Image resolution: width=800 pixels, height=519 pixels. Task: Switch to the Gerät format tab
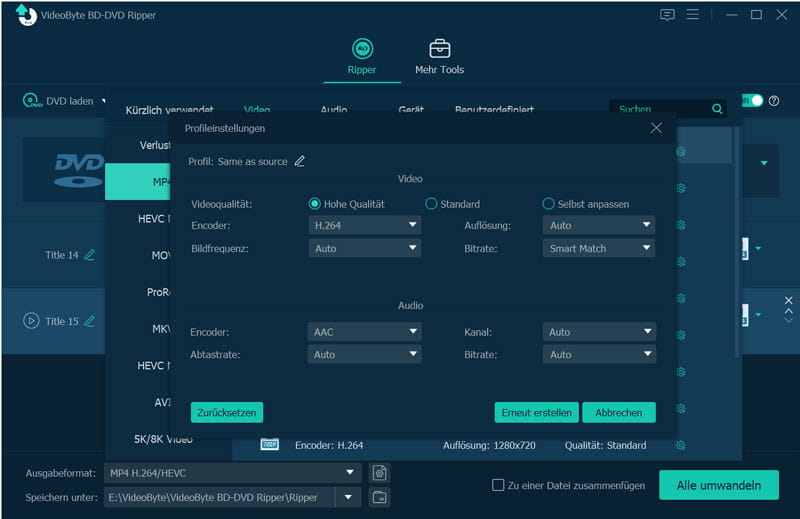(x=411, y=110)
